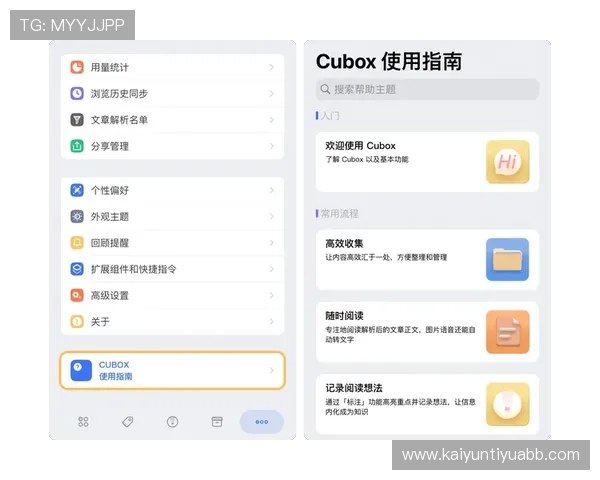Open the 欢迎使用 Cubox guide card
Image resolution: width=600 pixels, height=480 pixels.
tap(427, 162)
